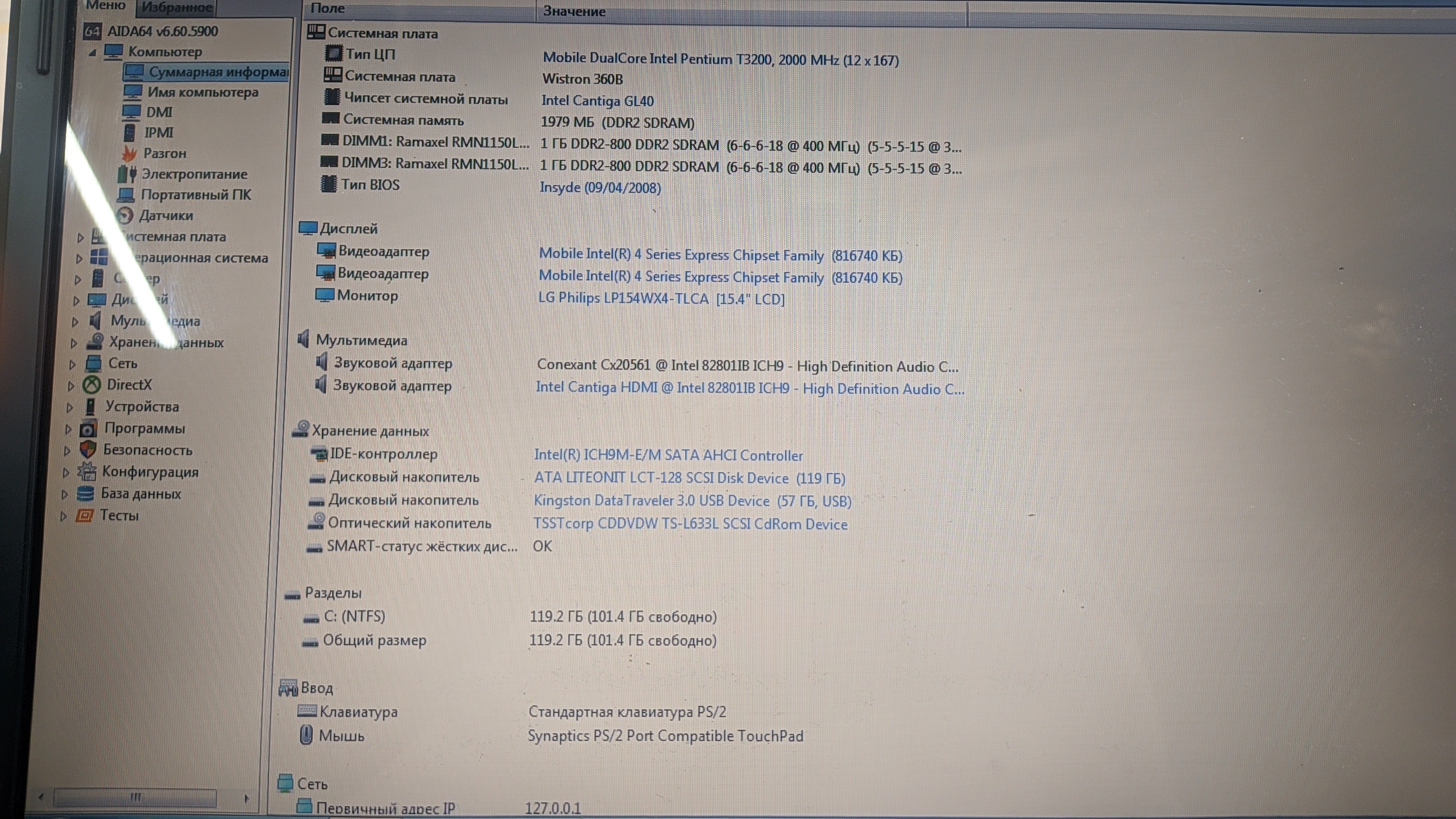Image resolution: width=1456 pixels, height=819 pixels.
Task: Open the Intel Cantiga GL40 link
Action: click(x=597, y=101)
